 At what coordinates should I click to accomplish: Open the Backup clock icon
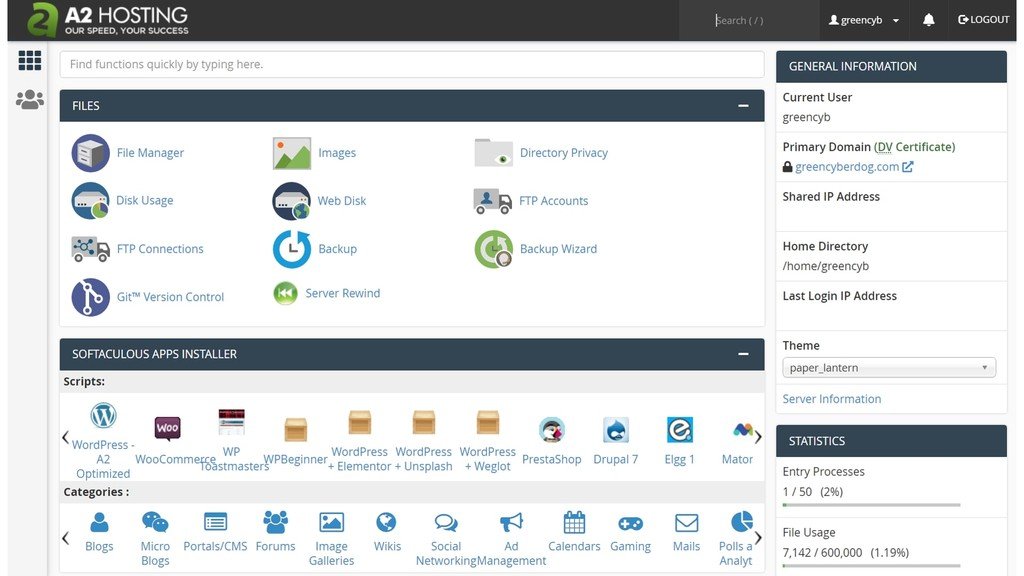click(291, 249)
